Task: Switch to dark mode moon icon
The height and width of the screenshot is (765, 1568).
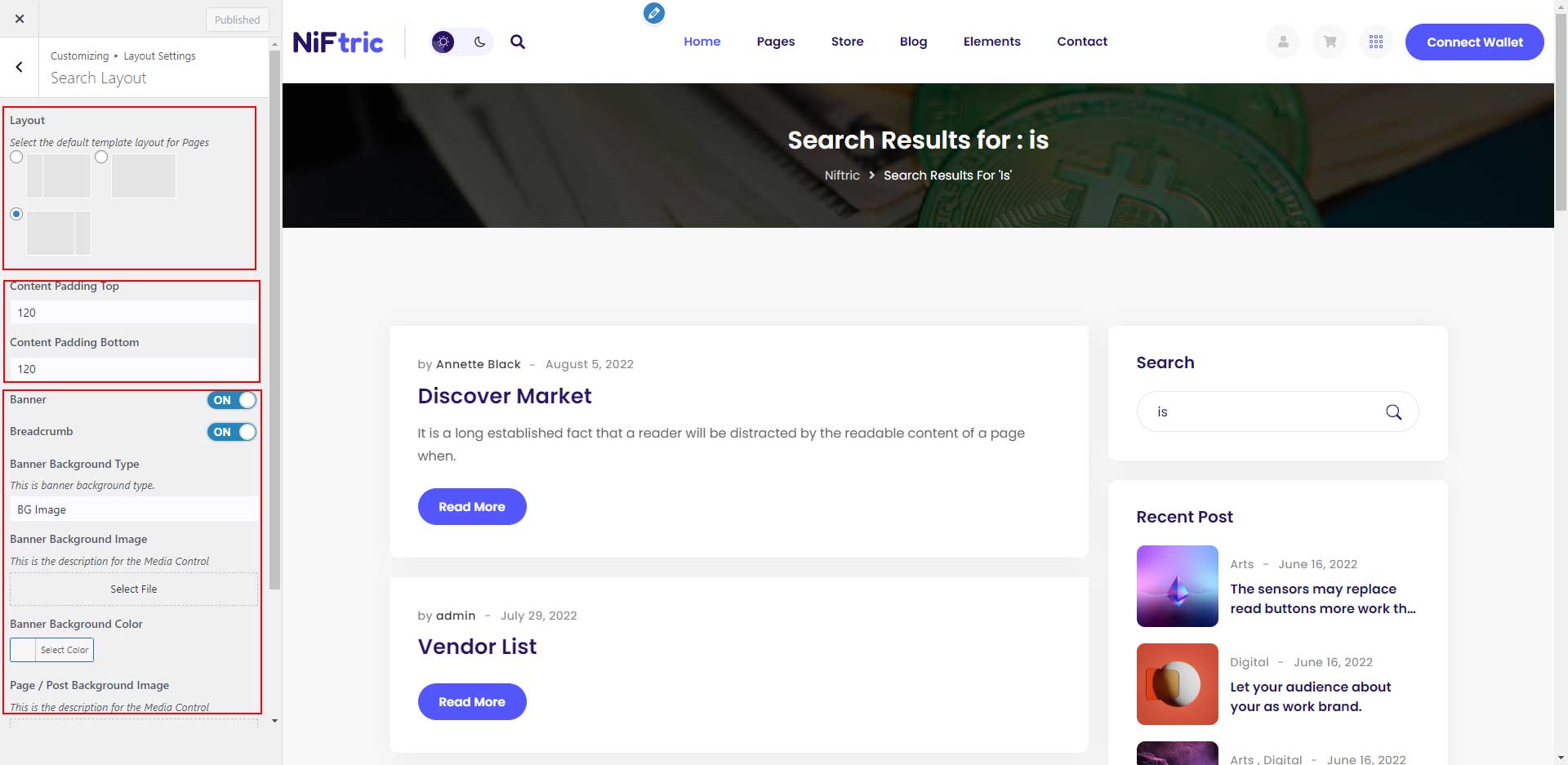Action: pos(479,42)
